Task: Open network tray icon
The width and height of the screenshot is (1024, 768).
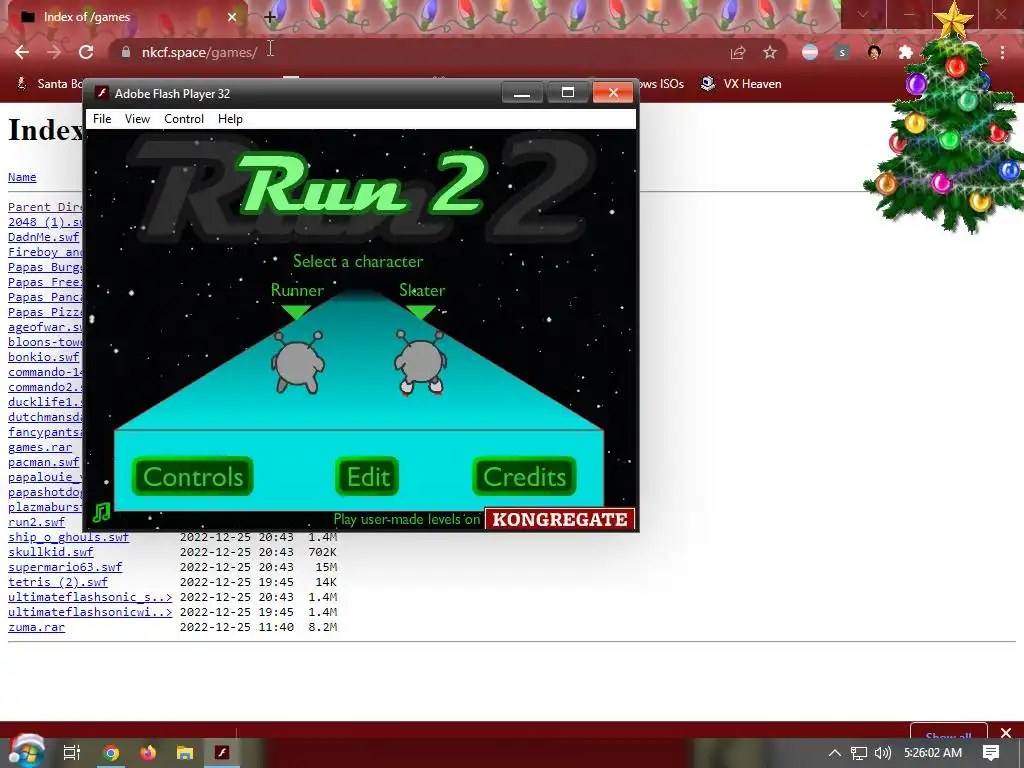Action: point(859,753)
